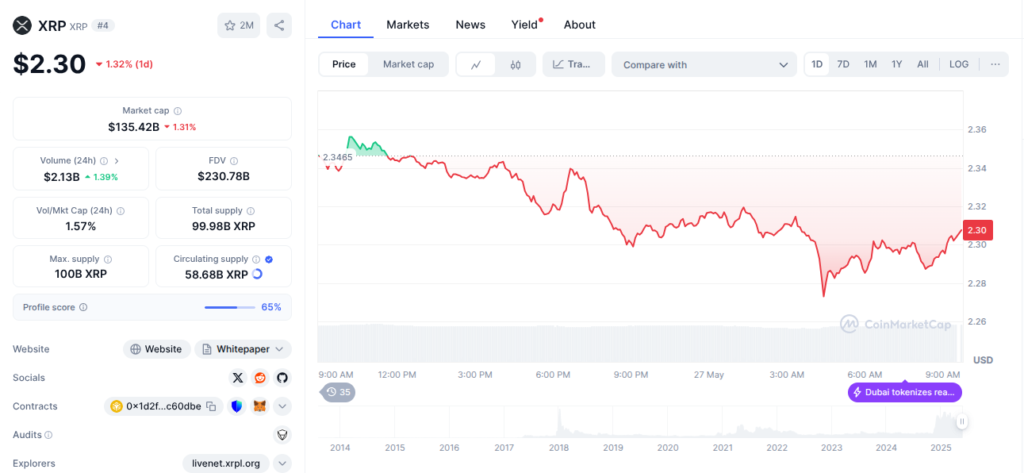The width and height of the screenshot is (1024, 473).
Task: Click the Audits info icon
Action: coord(48,435)
